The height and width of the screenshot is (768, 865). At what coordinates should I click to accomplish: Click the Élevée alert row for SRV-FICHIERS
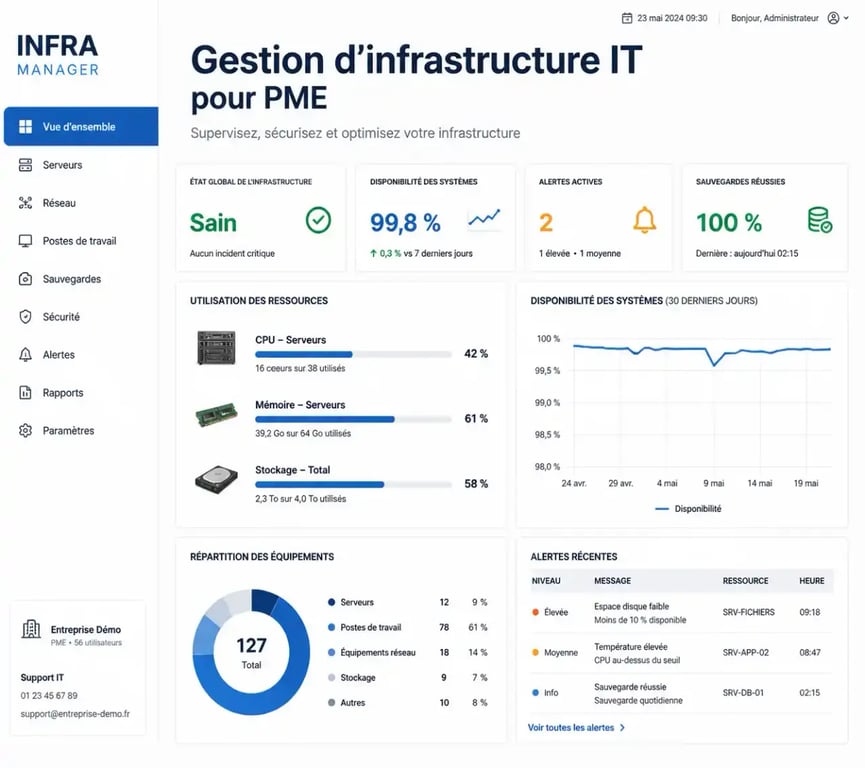682,612
